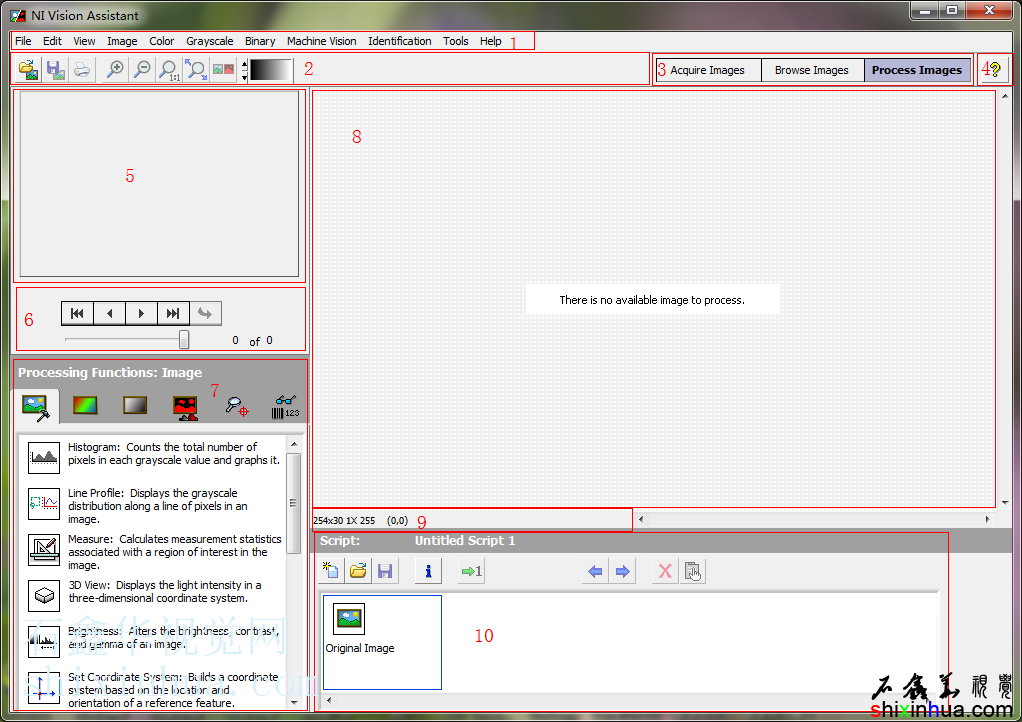Viewport: 1022px width, 722px height.
Task: Click the Zoom In magnifier icon
Action: tap(116, 70)
